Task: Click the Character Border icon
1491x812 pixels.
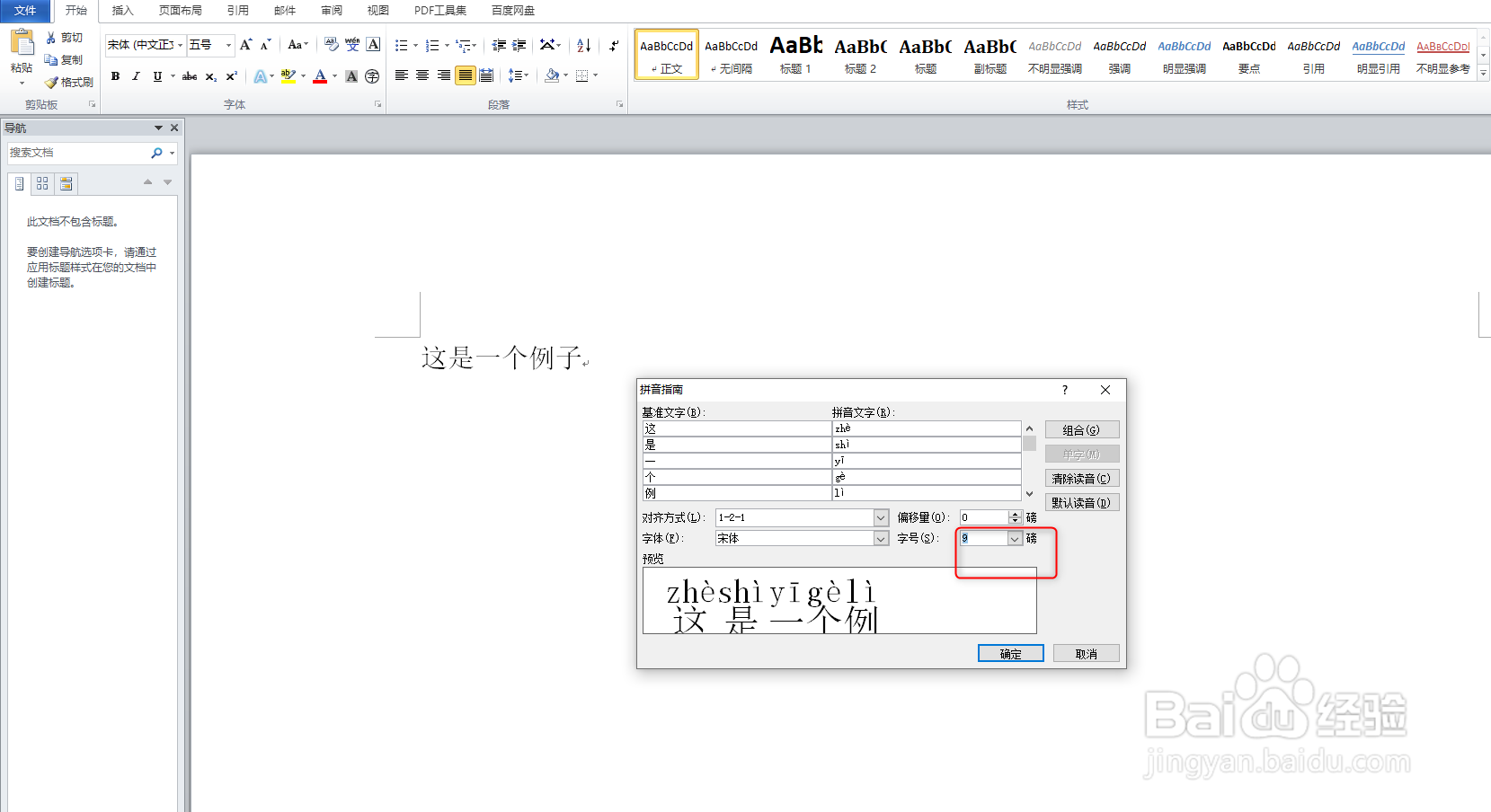Action: [x=373, y=45]
